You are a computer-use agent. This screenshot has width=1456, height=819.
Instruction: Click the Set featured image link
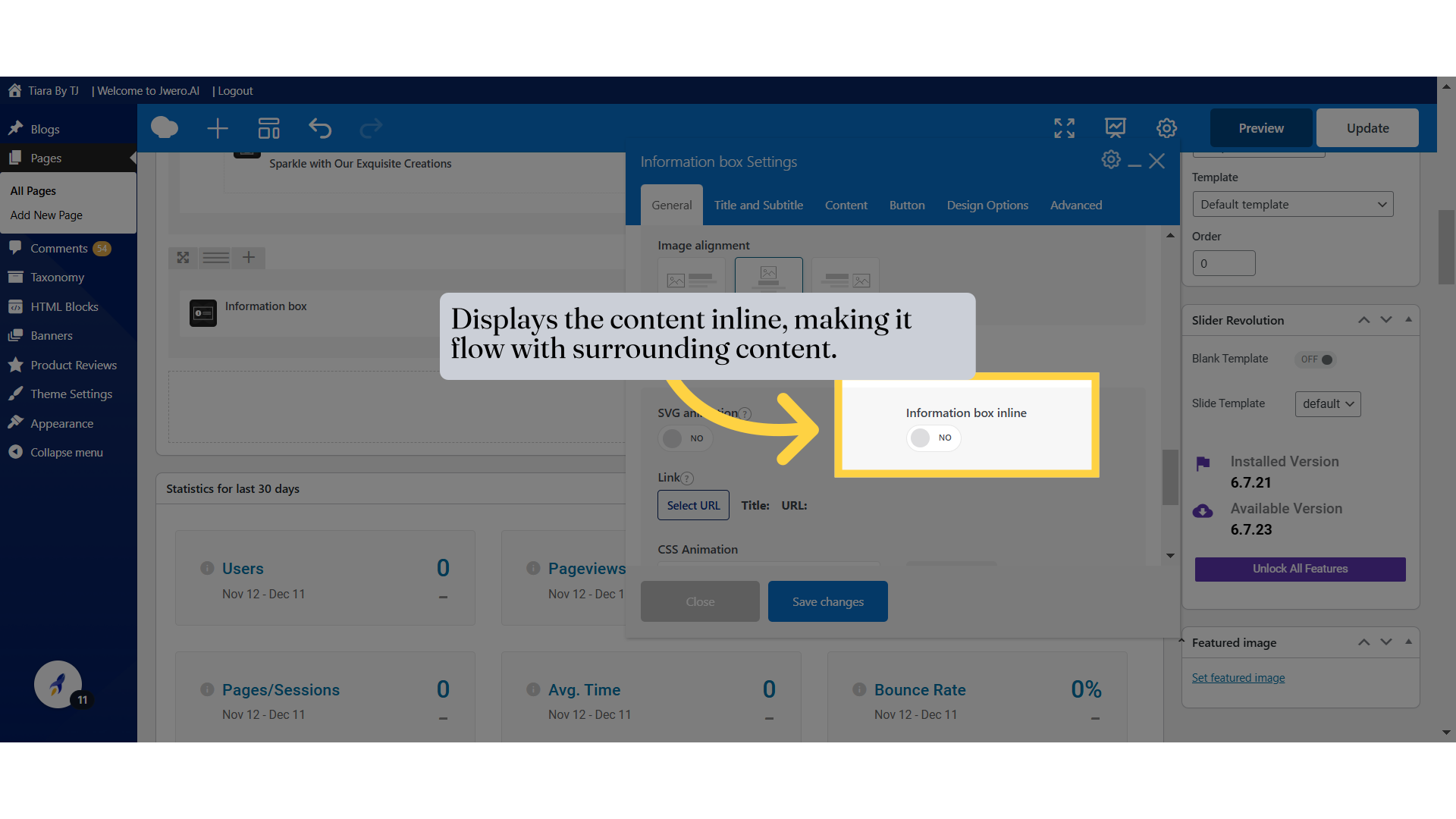point(1238,678)
